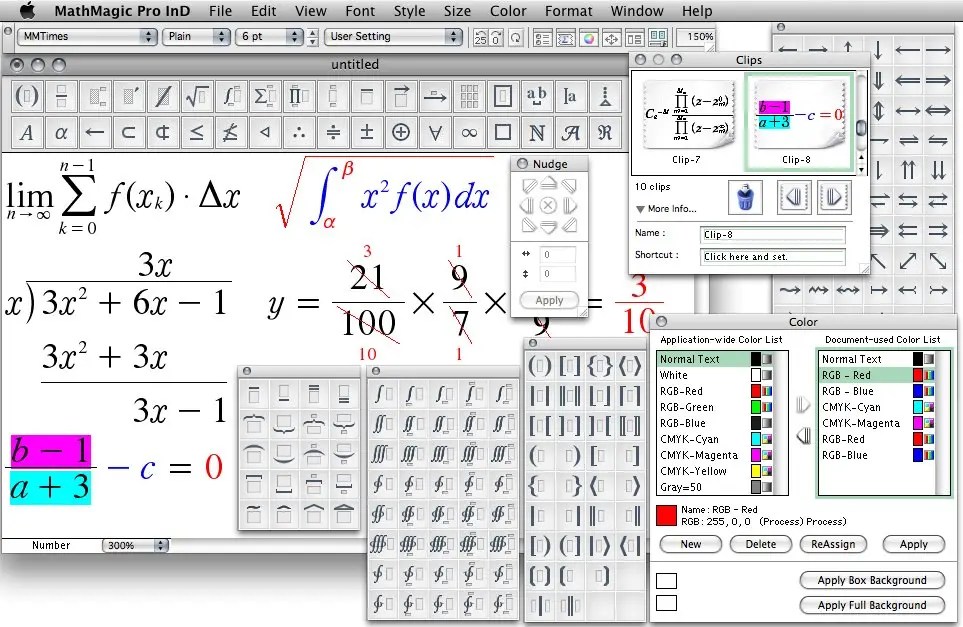The width and height of the screenshot is (963, 627).
Task: Delete the selected clip using the trash icon
Action: (x=745, y=196)
